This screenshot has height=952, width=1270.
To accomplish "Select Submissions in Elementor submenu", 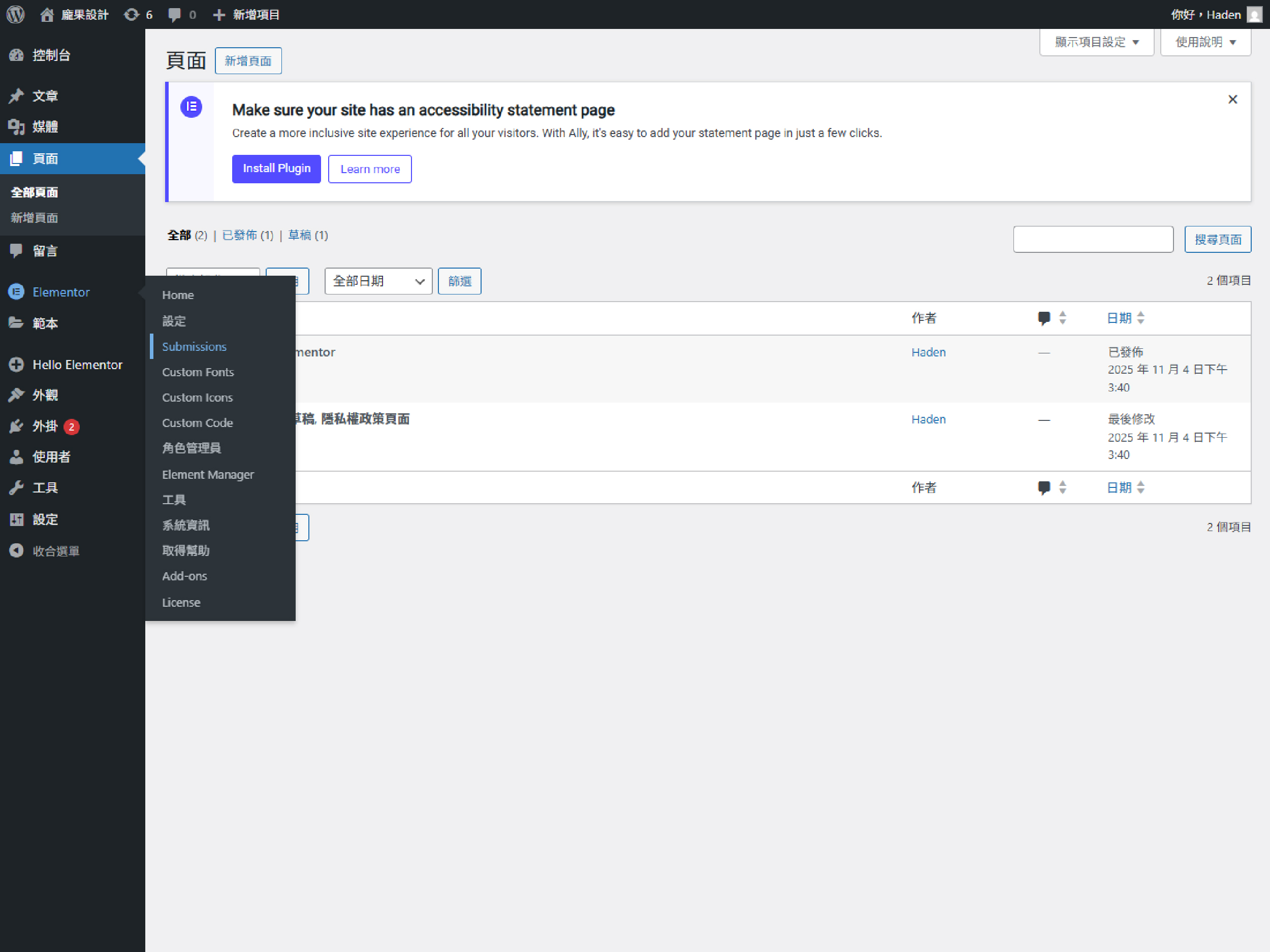I will [x=194, y=347].
